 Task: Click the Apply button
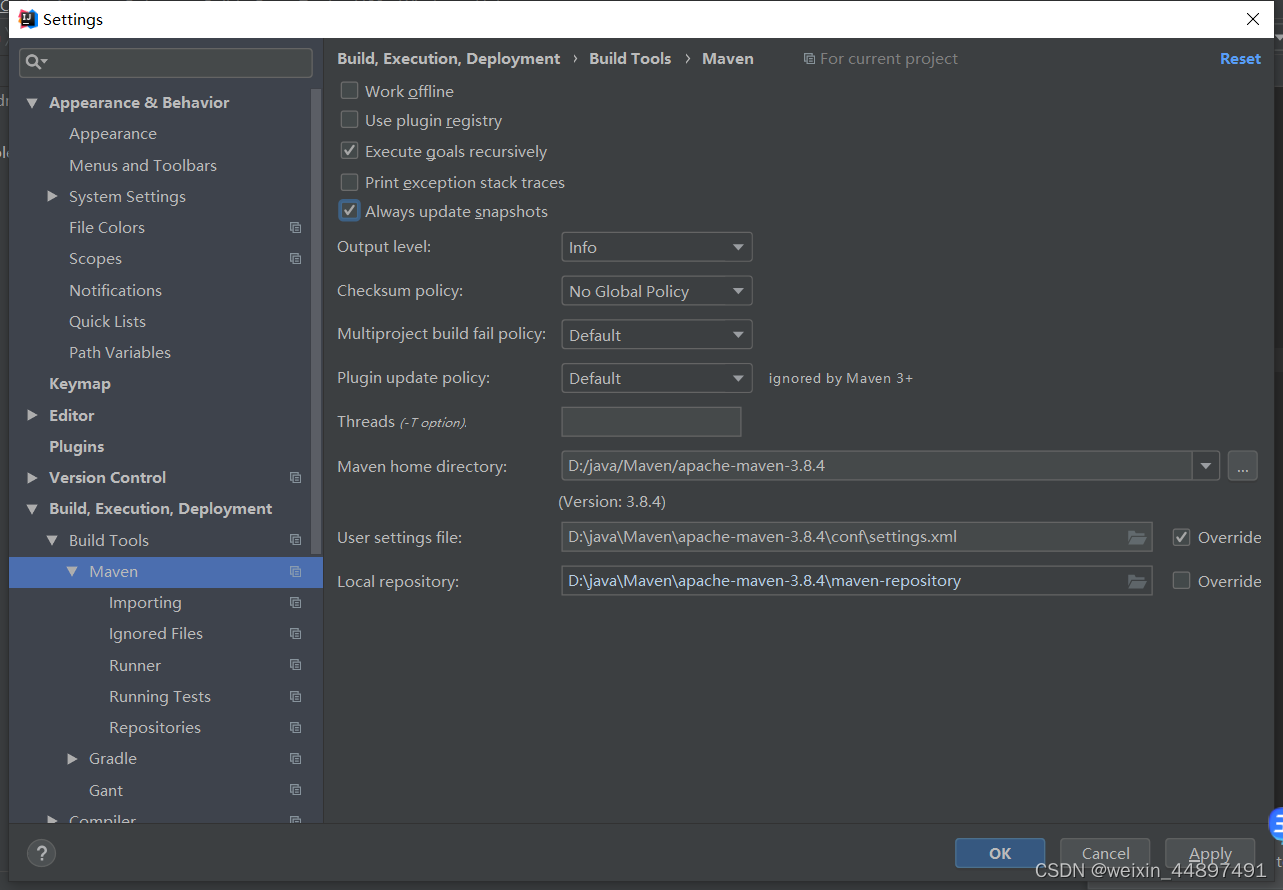point(1210,853)
